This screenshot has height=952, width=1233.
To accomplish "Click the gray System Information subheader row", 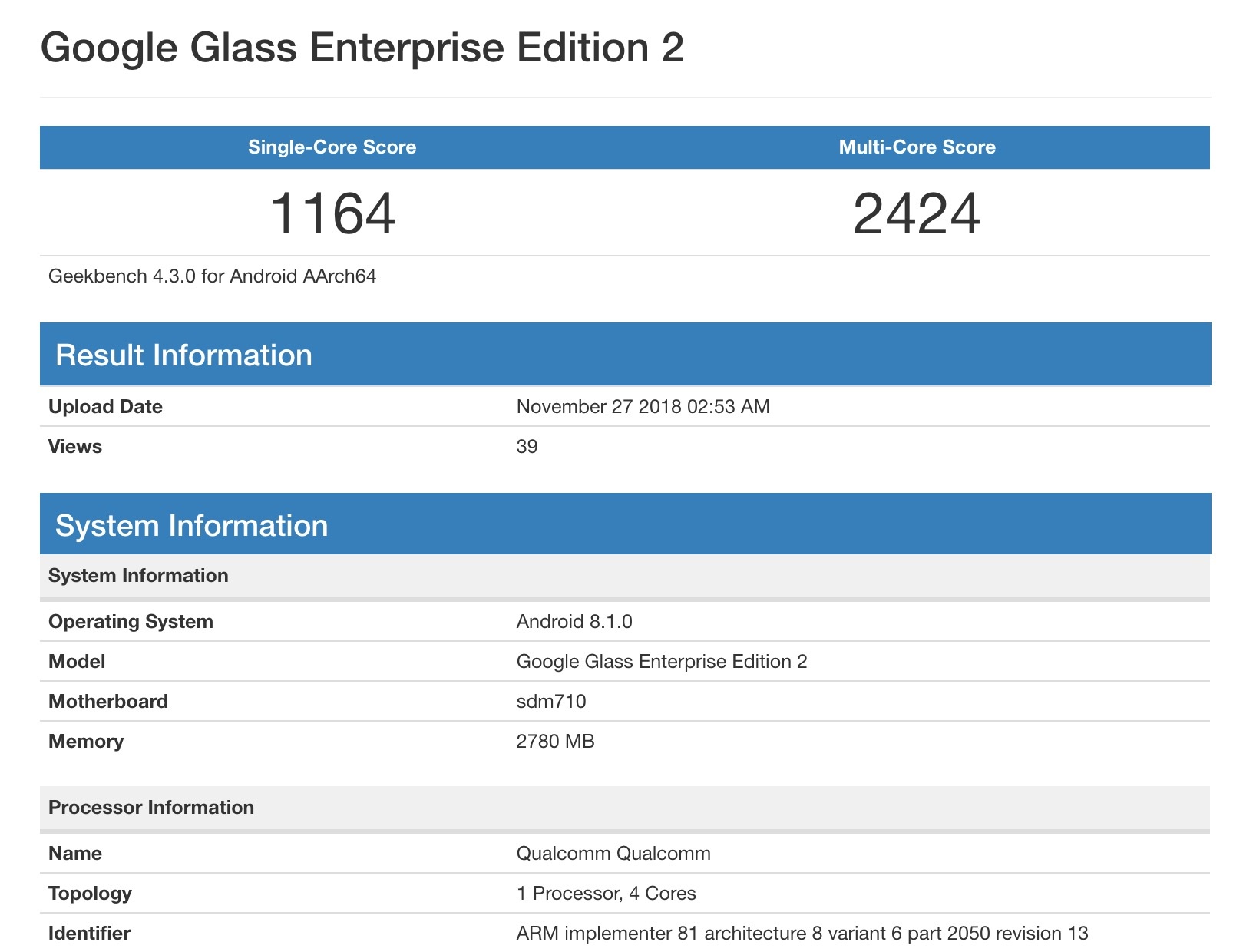I will (138, 576).
